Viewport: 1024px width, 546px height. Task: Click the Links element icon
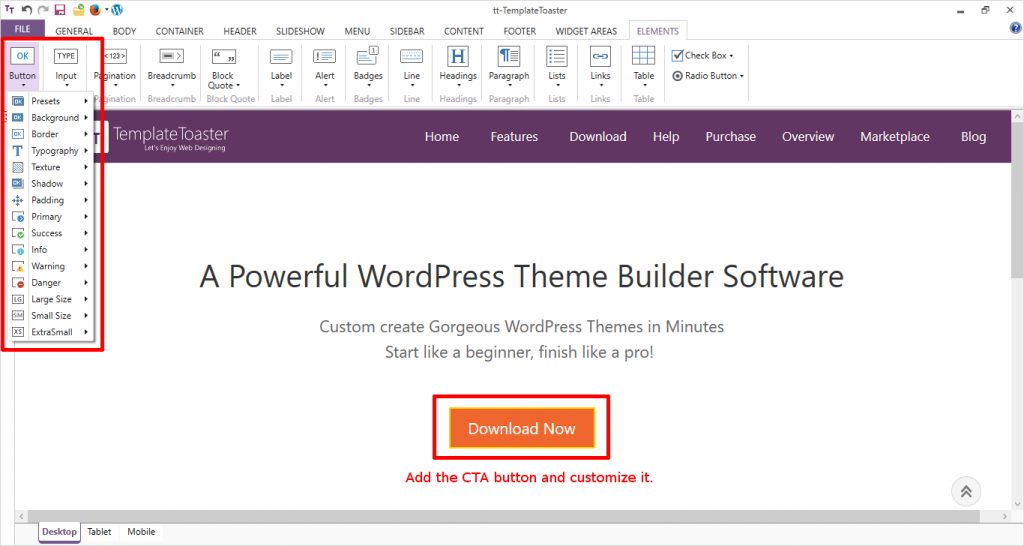(x=600, y=56)
